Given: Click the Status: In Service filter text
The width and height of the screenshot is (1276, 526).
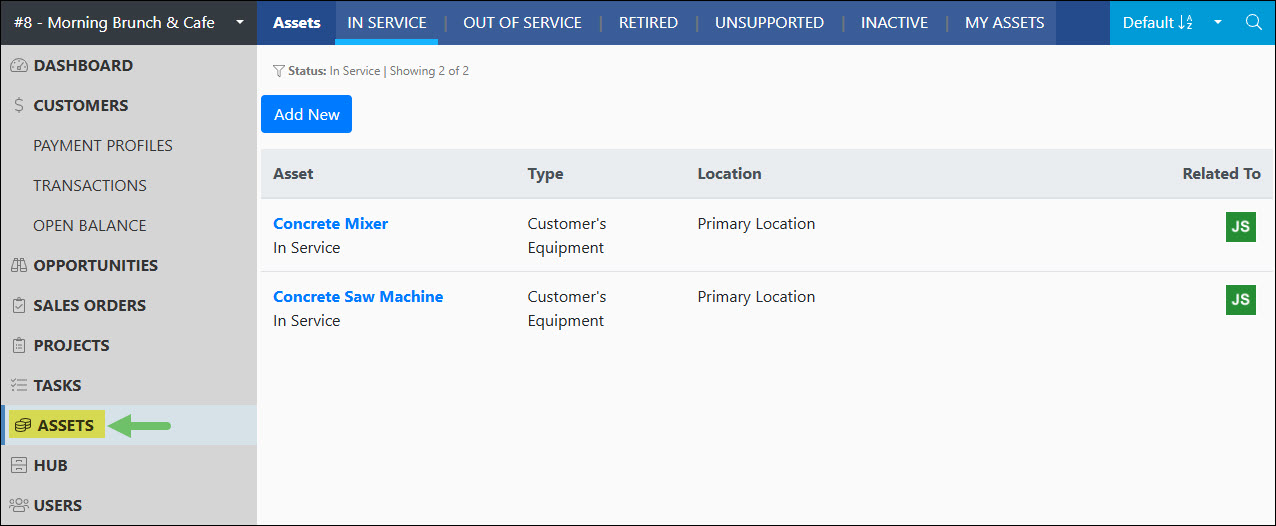Looking at the screenshot, I should [x=334, y=71].
